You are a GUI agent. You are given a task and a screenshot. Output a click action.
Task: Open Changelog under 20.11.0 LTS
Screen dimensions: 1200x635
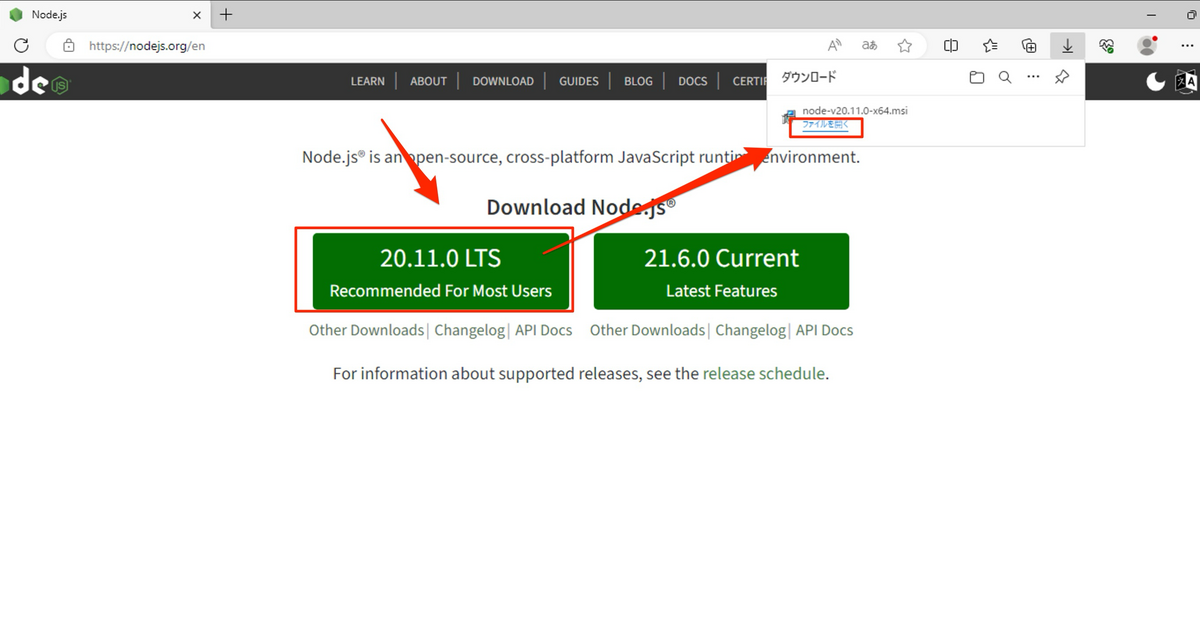pyautogui.click(x=470, y=330)
